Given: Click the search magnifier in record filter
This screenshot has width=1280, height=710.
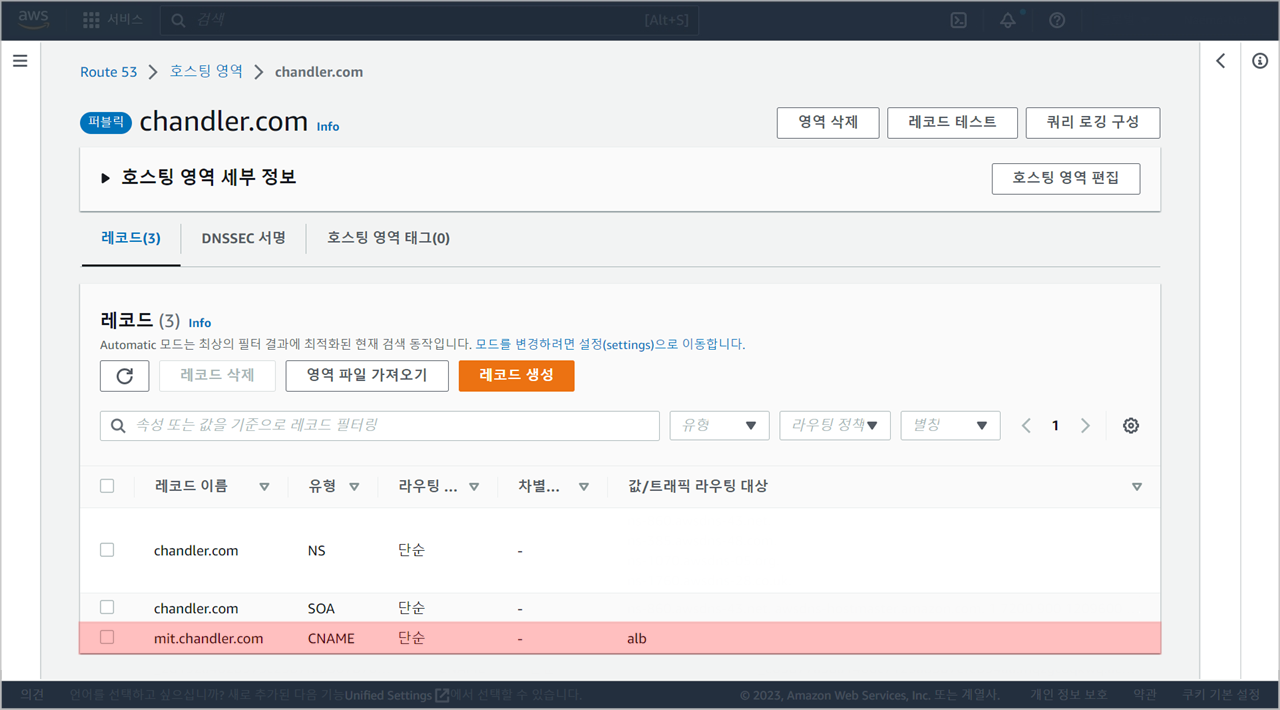Looking at the screenshot, I should [x=118, y=426].
